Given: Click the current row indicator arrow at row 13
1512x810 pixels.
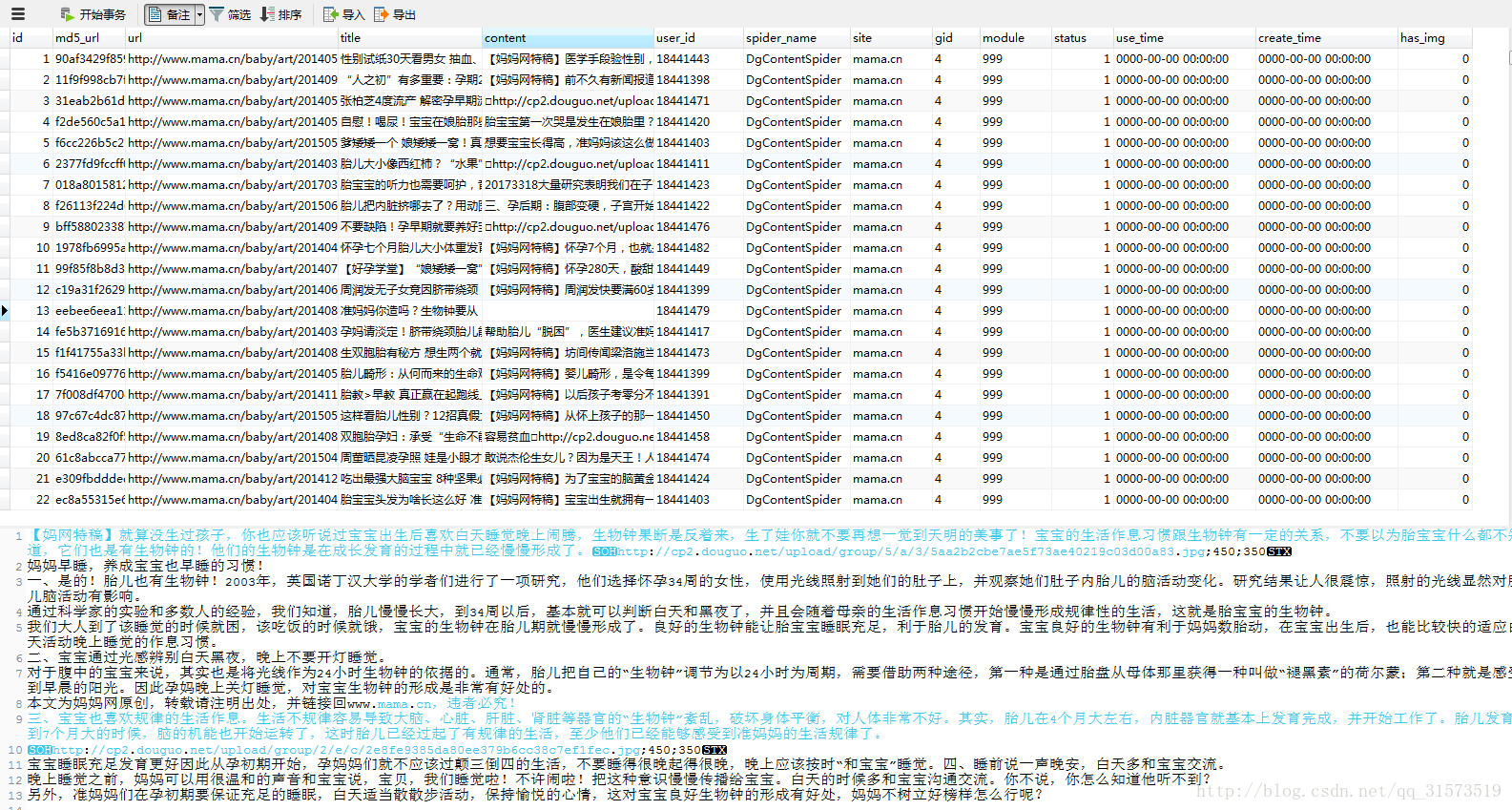Looking at the screenshot, I should tap(5, 311).
